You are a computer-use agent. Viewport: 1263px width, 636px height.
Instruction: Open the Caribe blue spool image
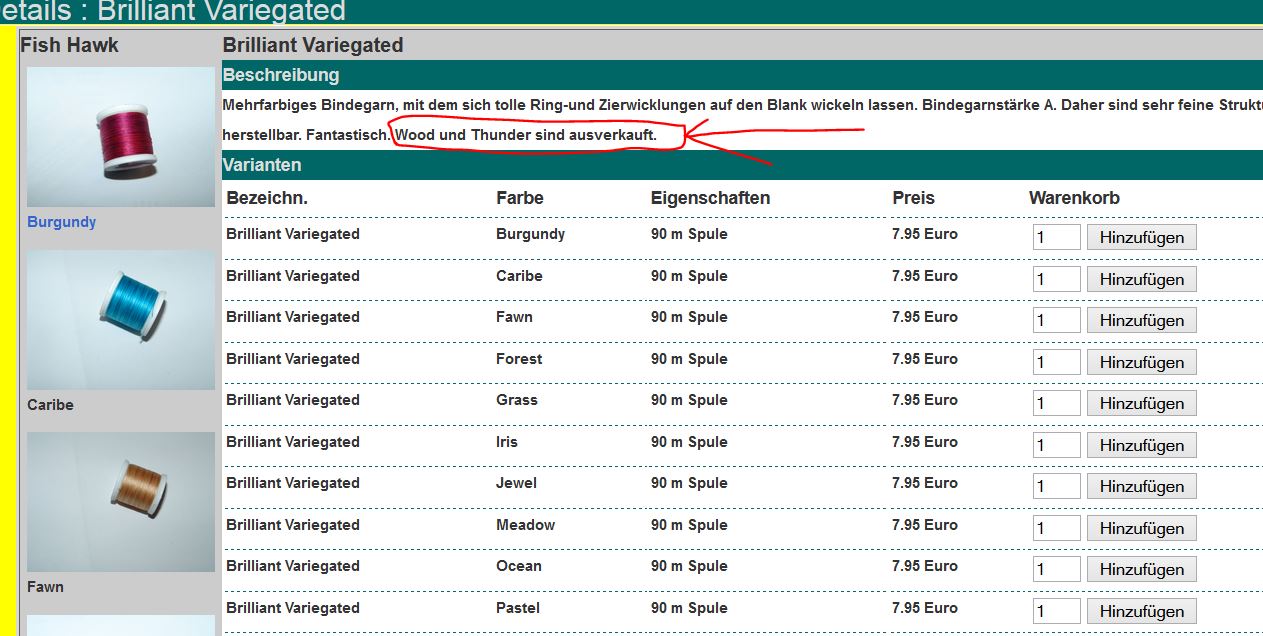coord(120,319)
